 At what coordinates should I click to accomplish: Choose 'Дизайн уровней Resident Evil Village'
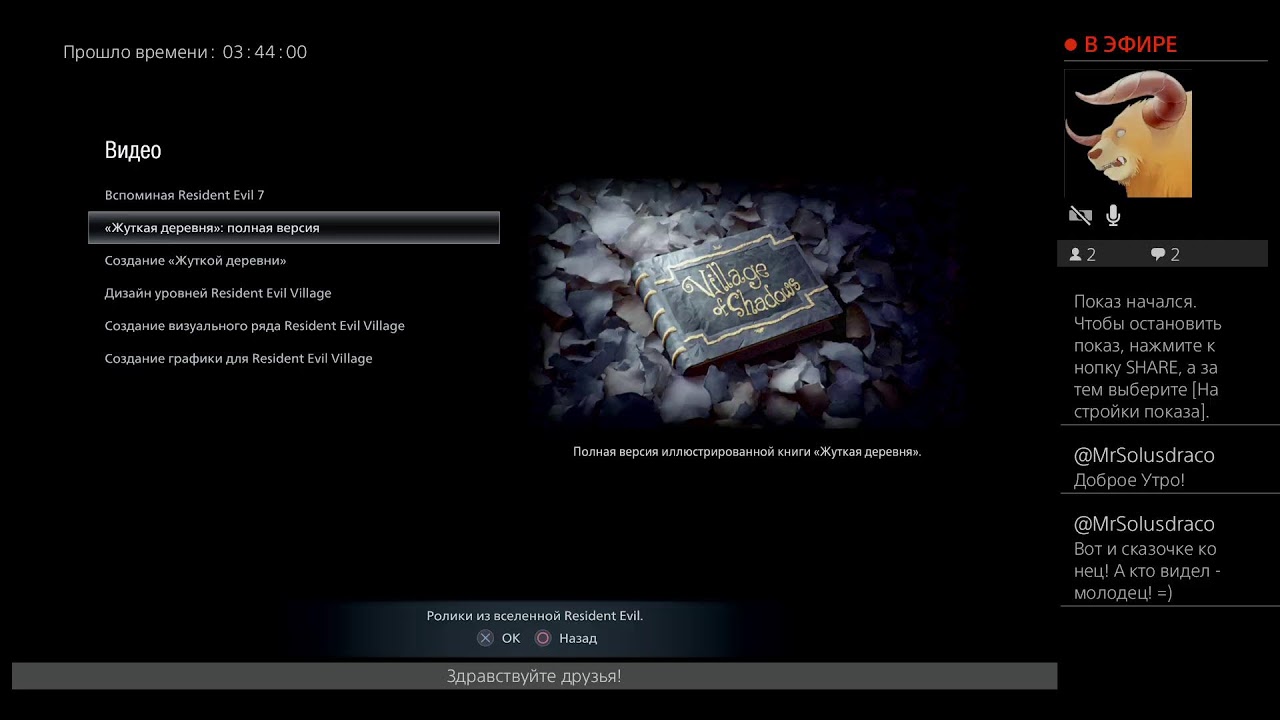point(218,293)
